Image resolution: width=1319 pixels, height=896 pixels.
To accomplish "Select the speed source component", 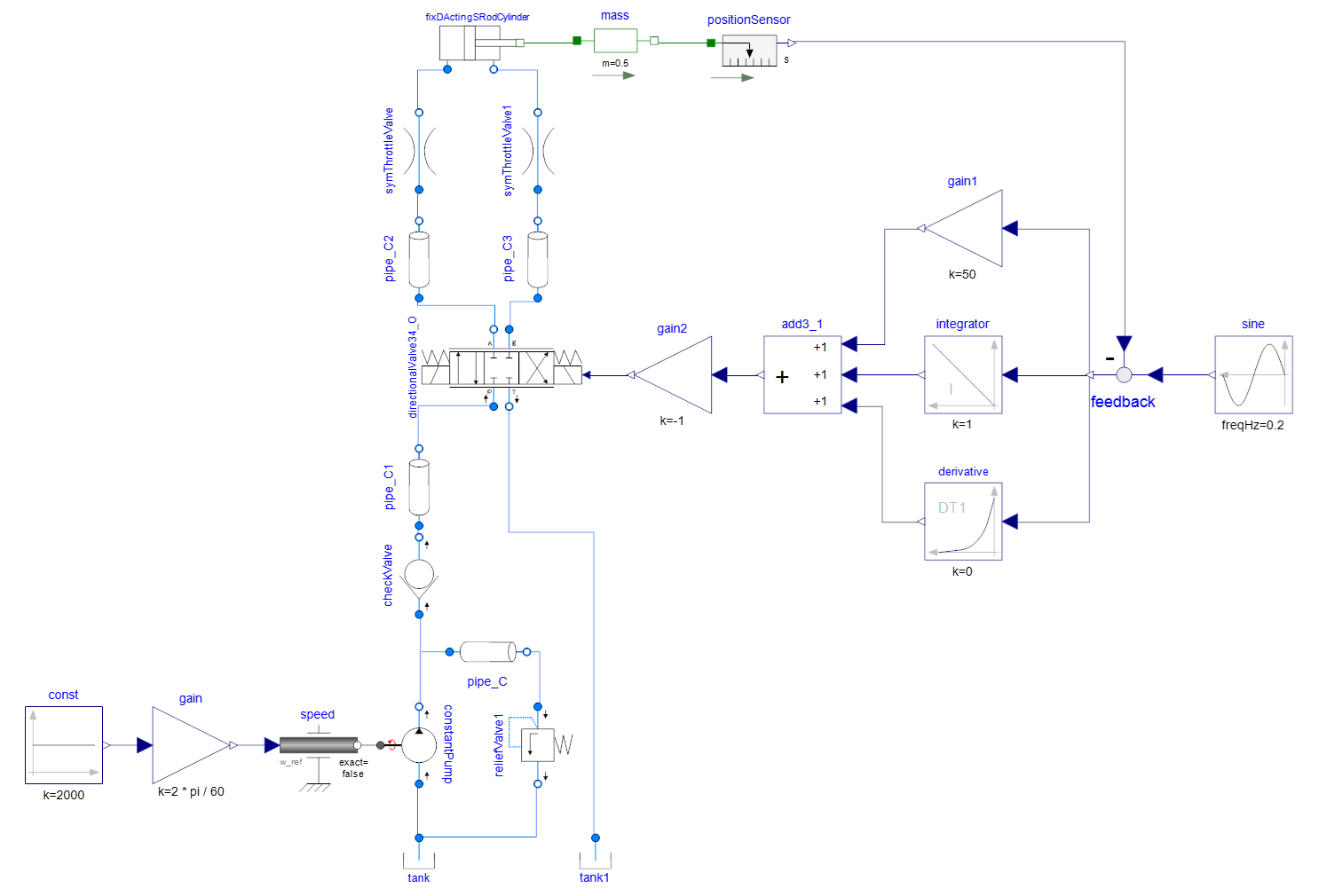I will click(x=318, y=745).
